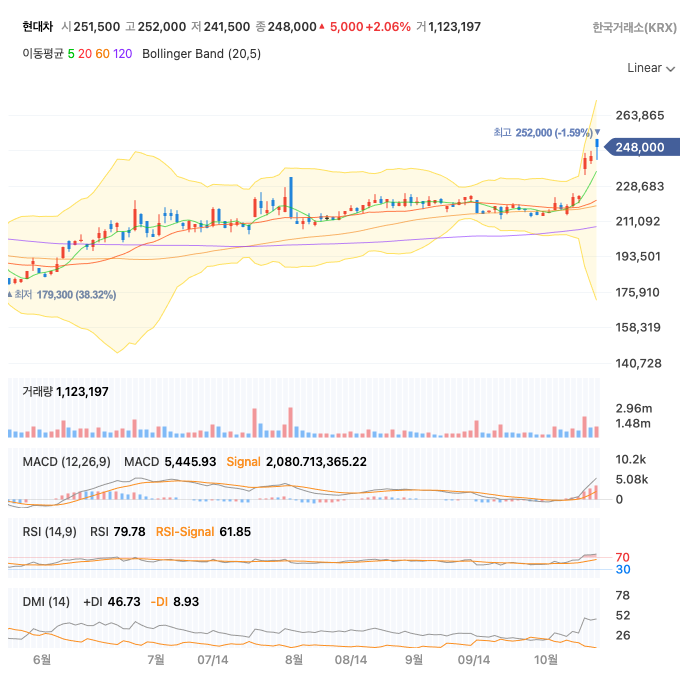Click the DMI (14) indicator label
This screenshot has width=680, height=697.
tap(46, 601)
